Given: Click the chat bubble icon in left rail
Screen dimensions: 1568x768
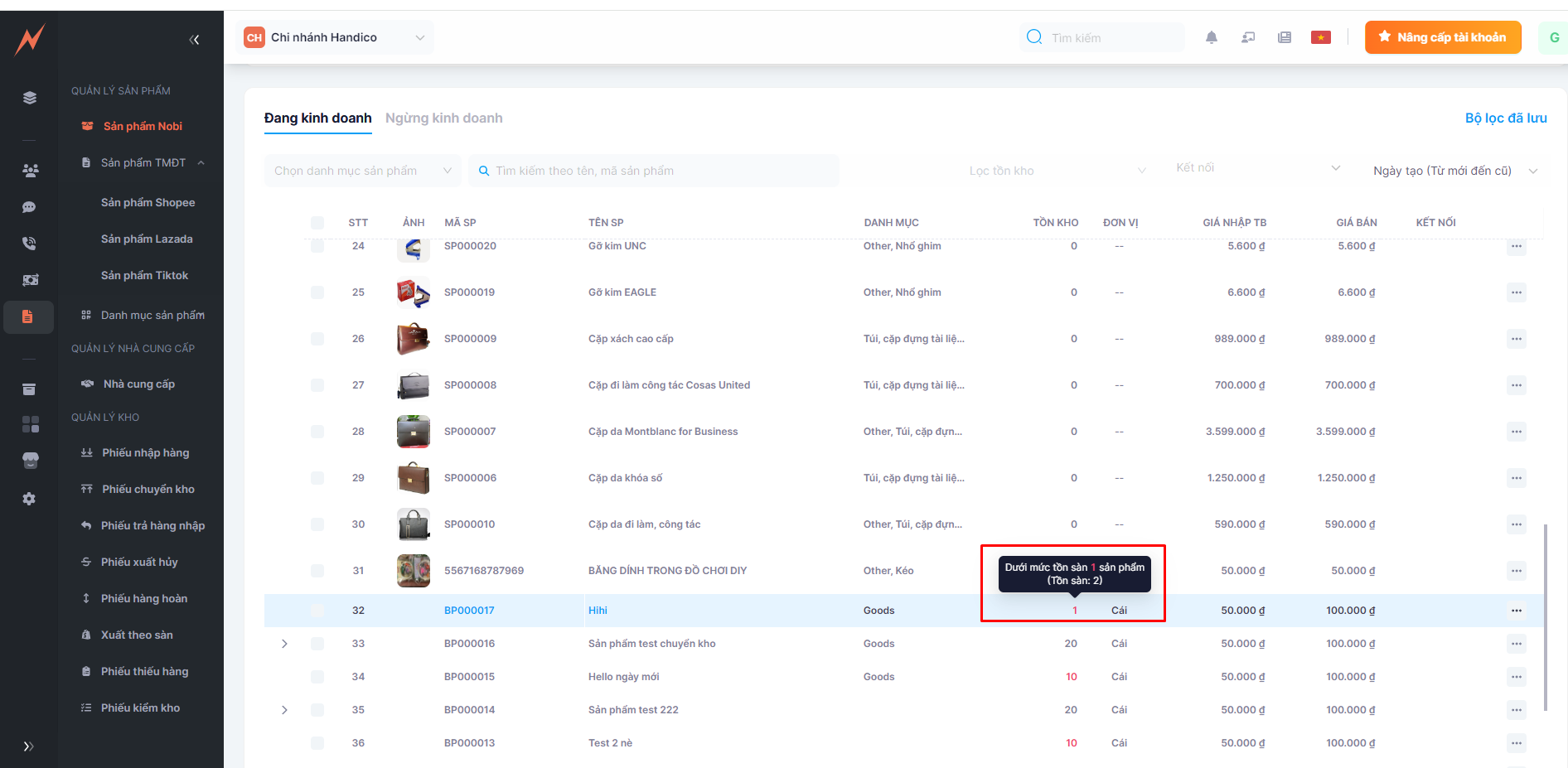Looking at the screenshot, I should tap(29, 207).
